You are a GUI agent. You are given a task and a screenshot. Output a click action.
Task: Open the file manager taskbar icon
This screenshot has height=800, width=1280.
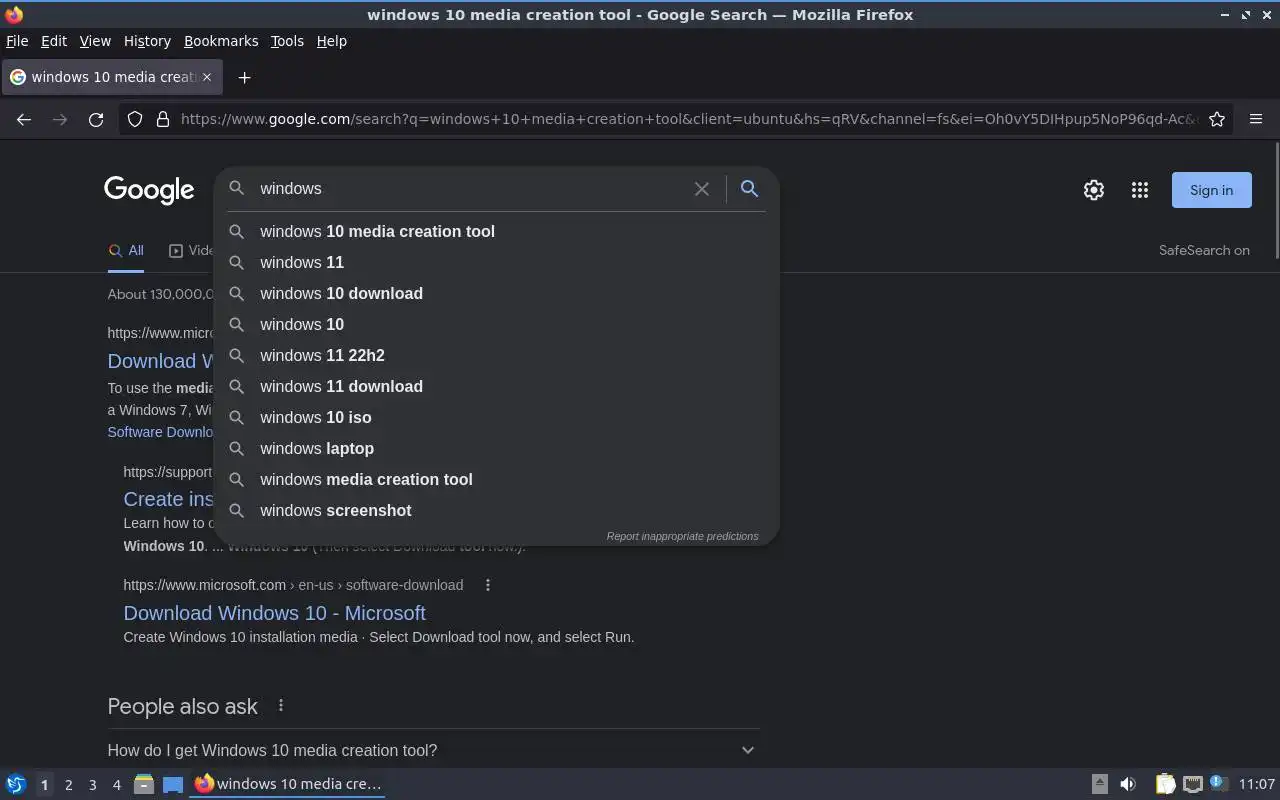point(144,784)
